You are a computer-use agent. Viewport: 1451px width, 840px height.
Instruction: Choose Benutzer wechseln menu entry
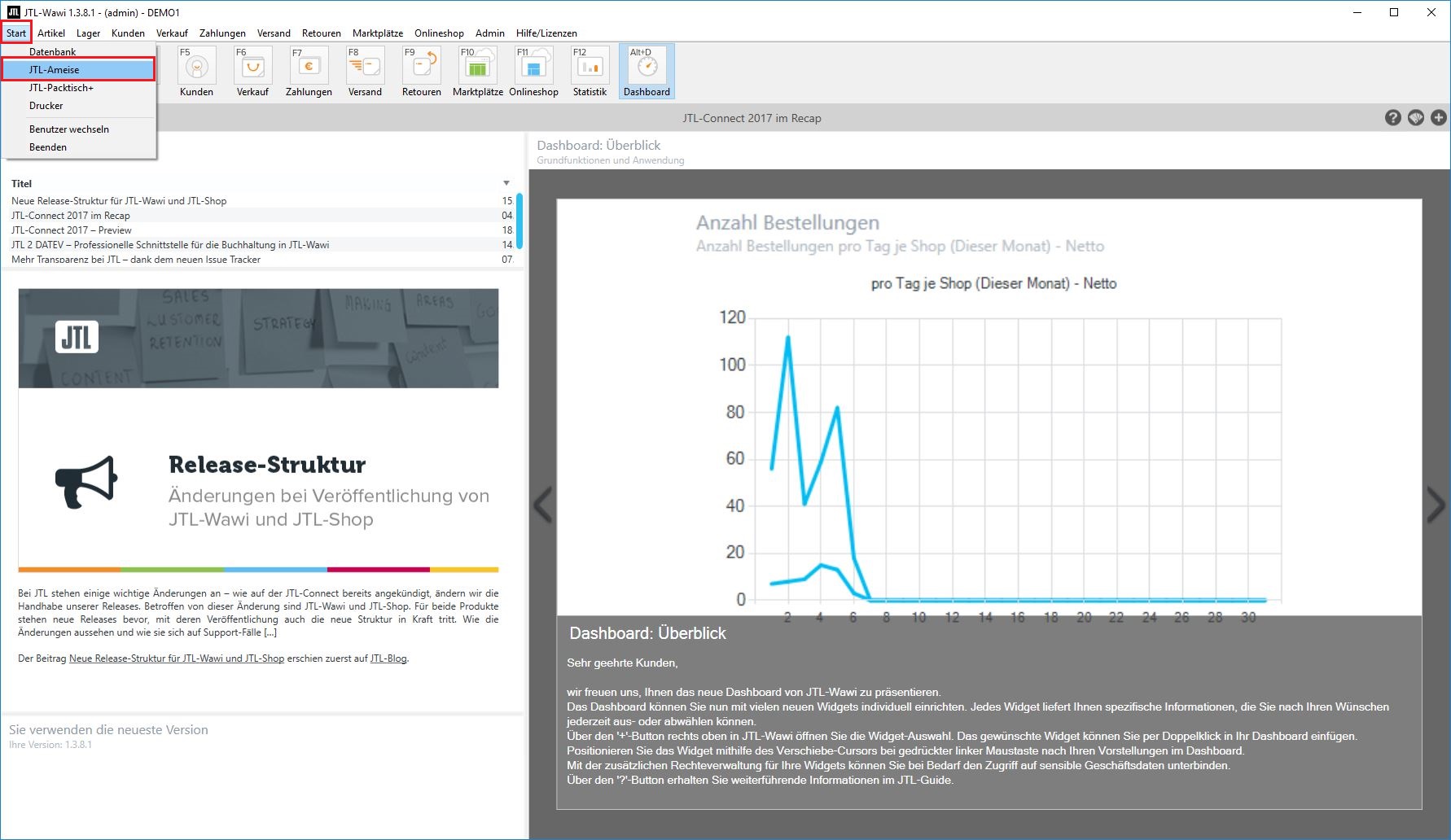(78, 129)
